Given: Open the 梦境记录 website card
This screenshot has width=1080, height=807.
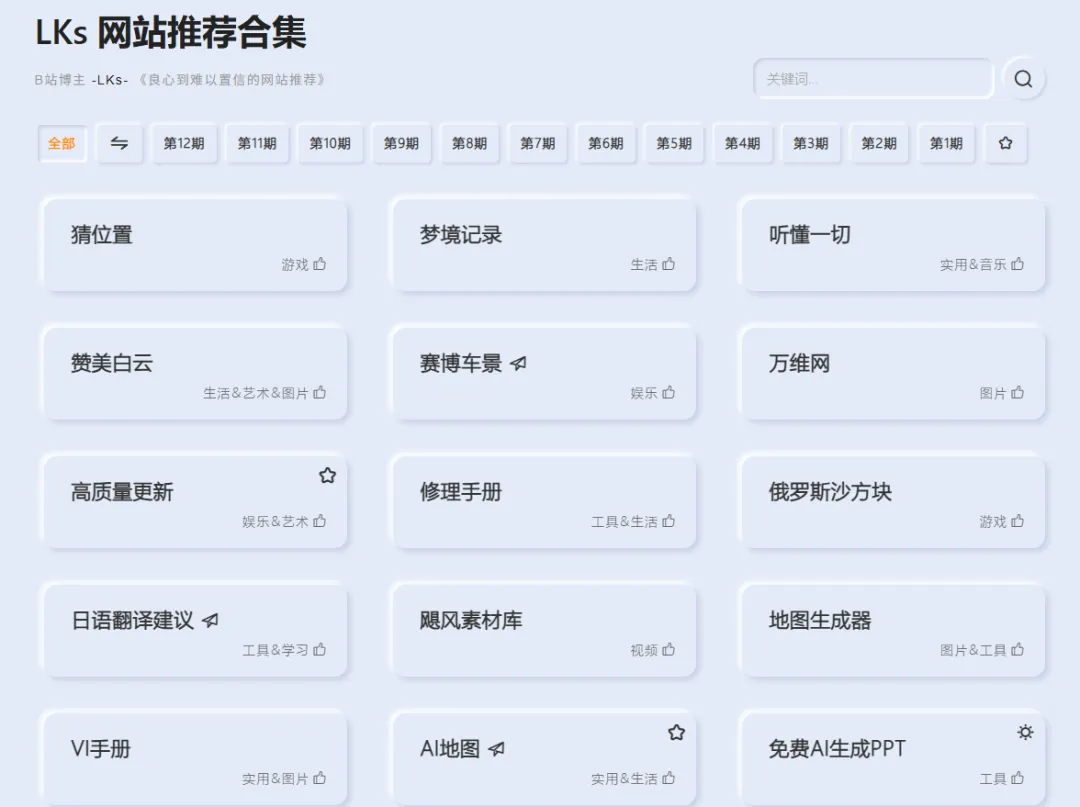Looking at the screenshot, I should tap(544, 245).
